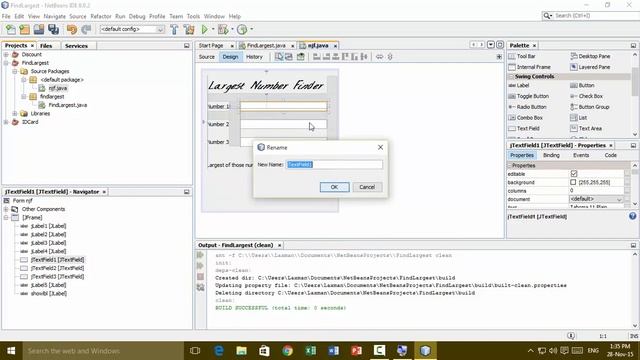Screen dimensions: 640x360
Task: Cancel the Rename dialog
Action: (x=367, y=187)
